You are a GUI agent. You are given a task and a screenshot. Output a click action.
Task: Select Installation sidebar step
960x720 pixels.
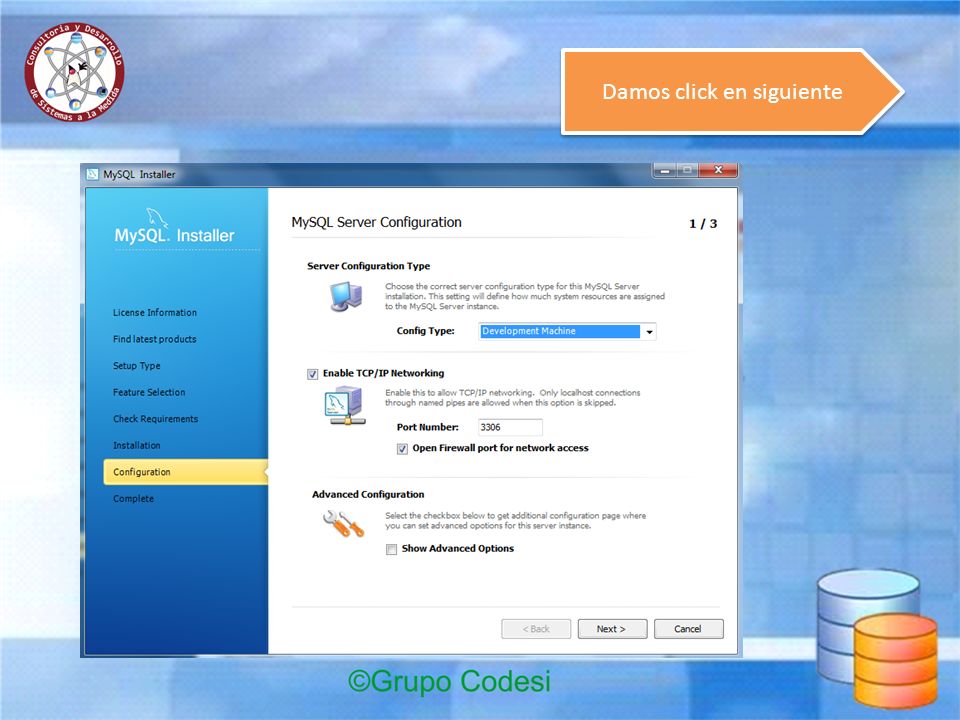click(x=137, y=445)
